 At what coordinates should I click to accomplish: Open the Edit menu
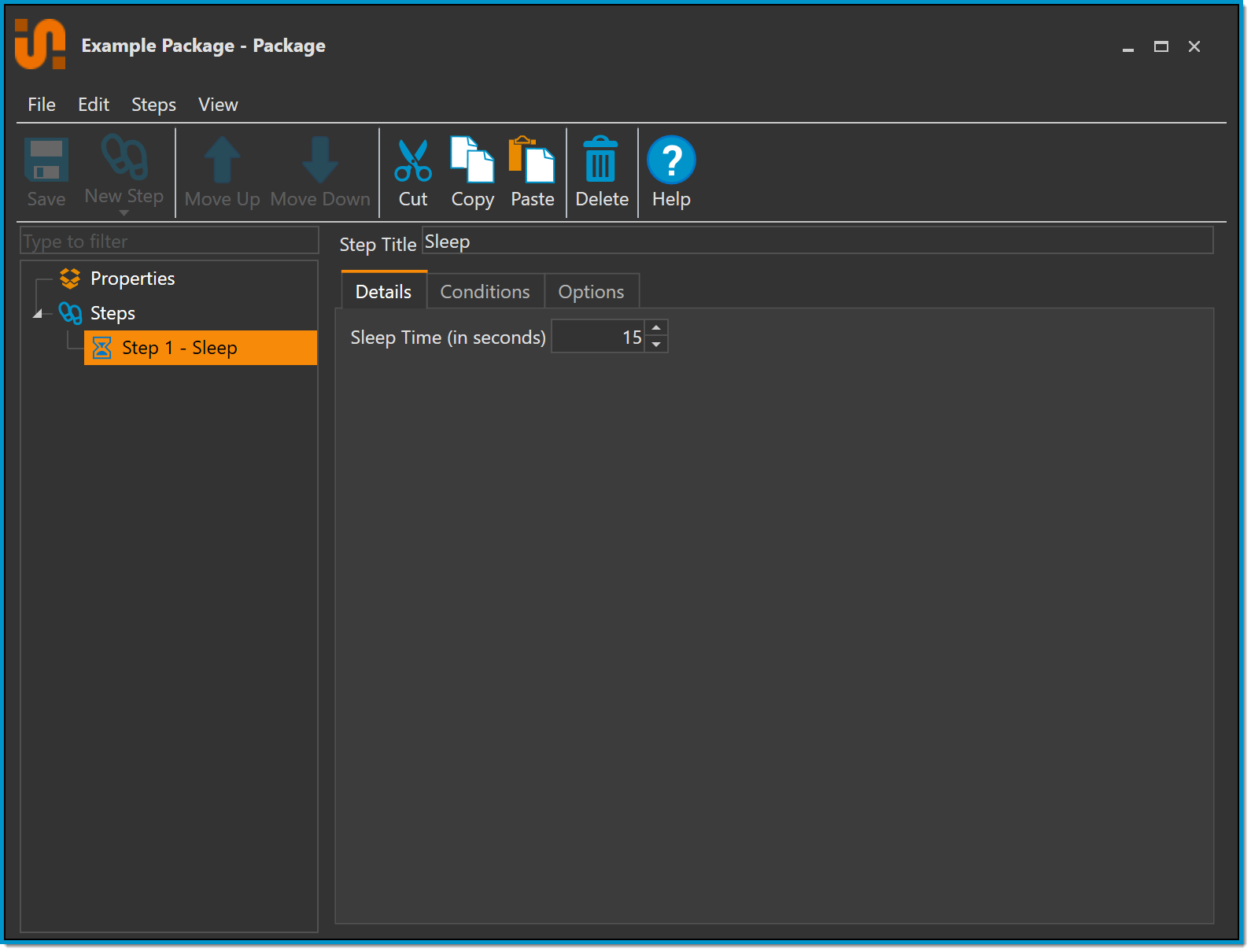tap(94, 105)
